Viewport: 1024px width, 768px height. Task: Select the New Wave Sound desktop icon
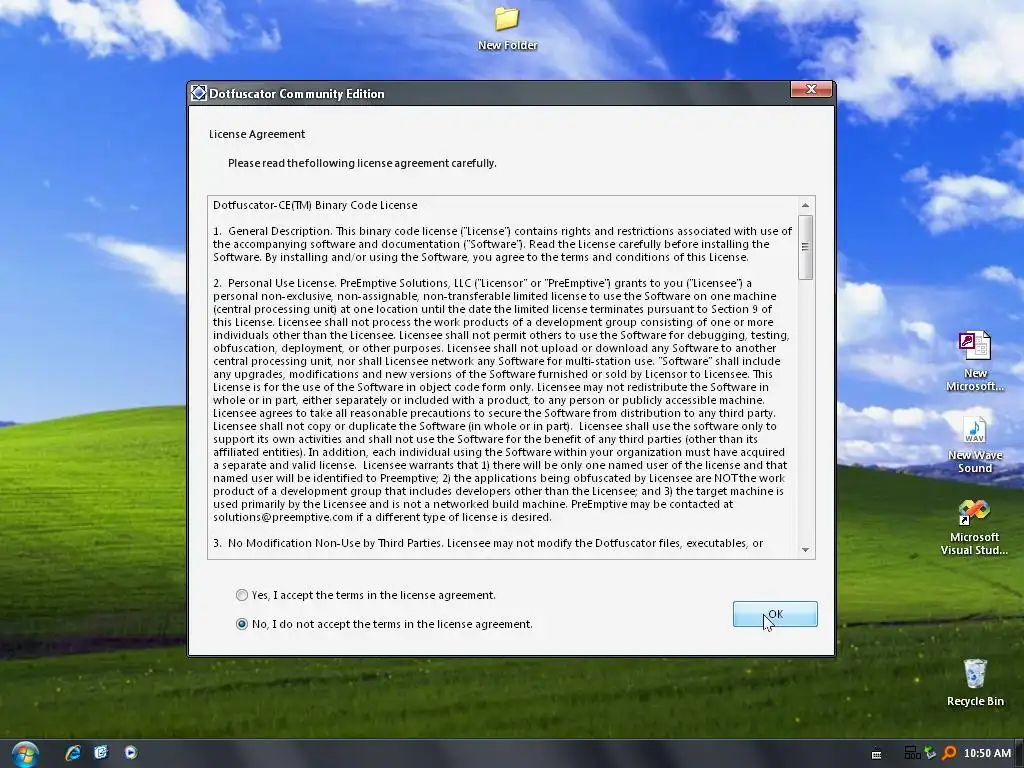(x=974, y=445)
